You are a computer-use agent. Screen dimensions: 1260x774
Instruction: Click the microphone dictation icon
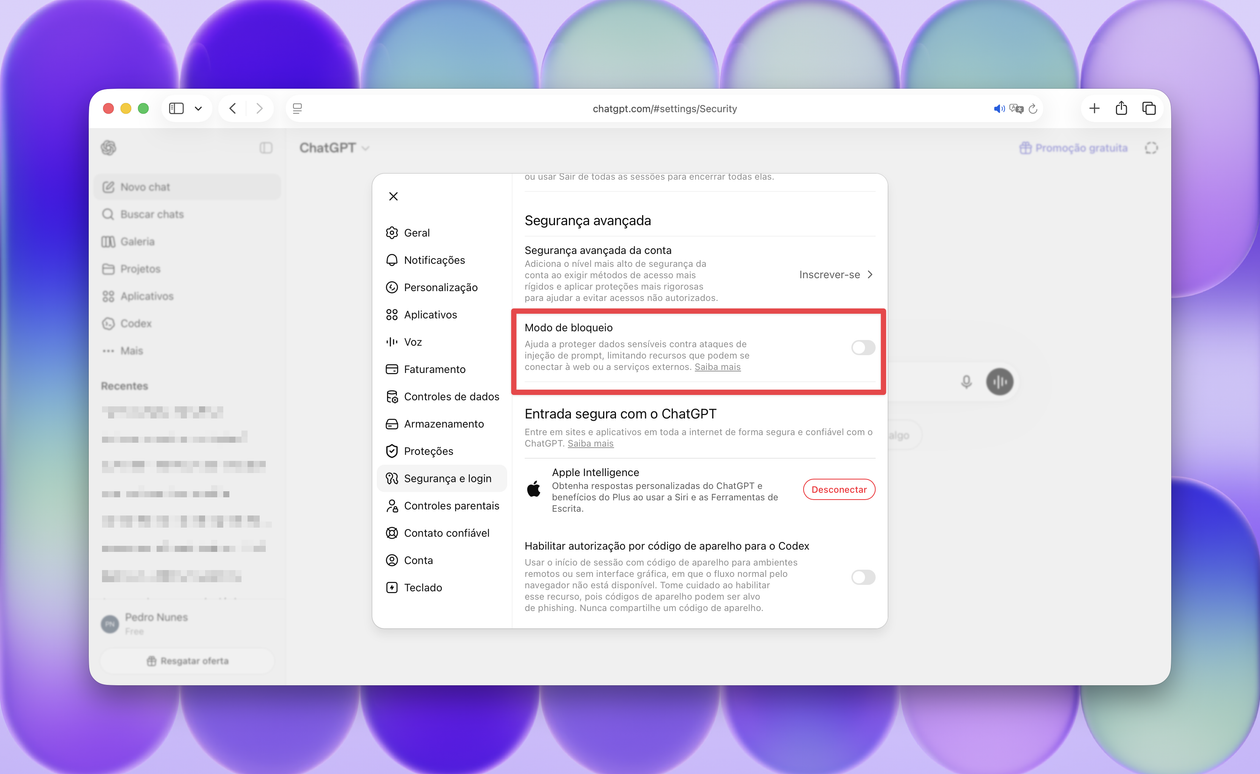coord(966,382)
